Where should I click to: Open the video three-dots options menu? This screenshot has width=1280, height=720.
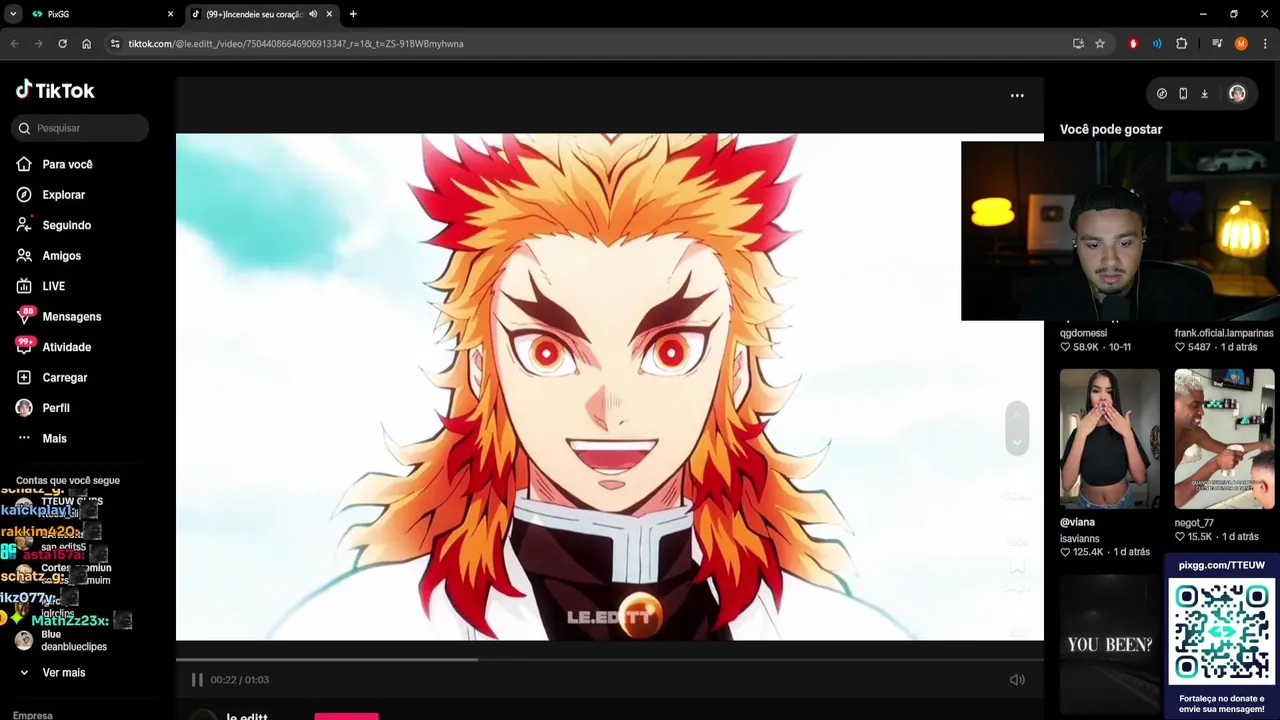point(1017,95)
